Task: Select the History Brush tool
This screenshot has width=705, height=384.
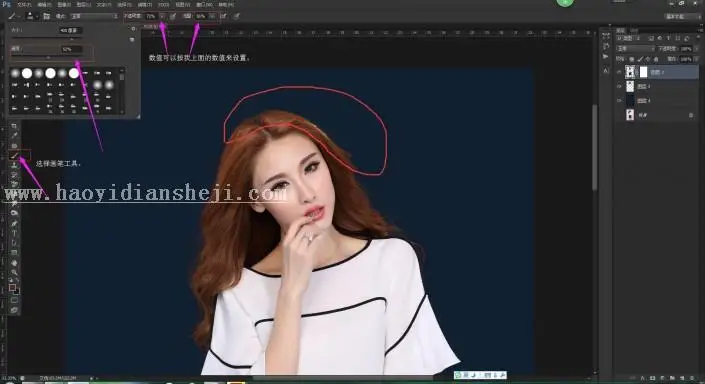Action: point(14,175)
